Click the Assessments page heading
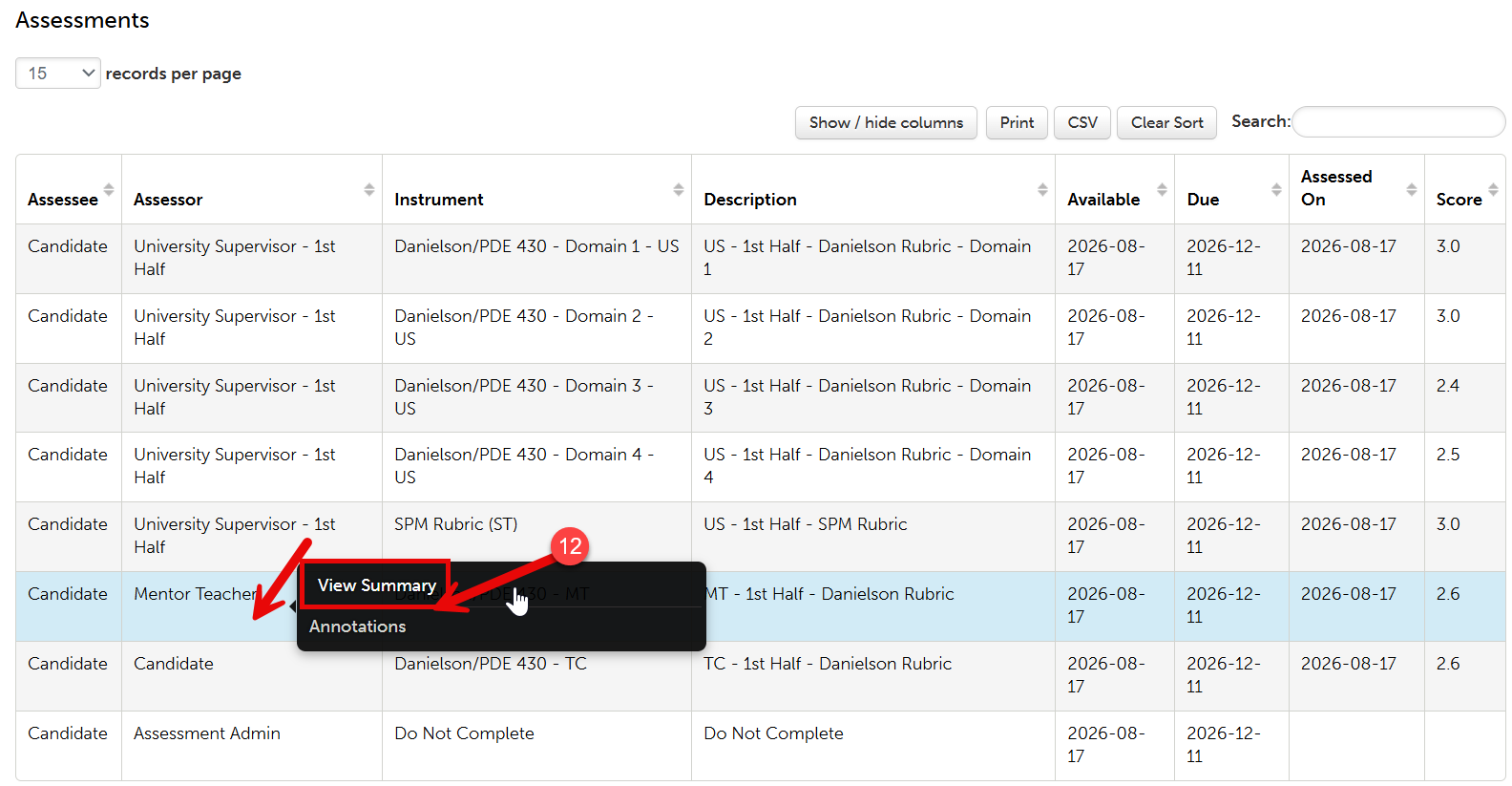 (82, 20)
